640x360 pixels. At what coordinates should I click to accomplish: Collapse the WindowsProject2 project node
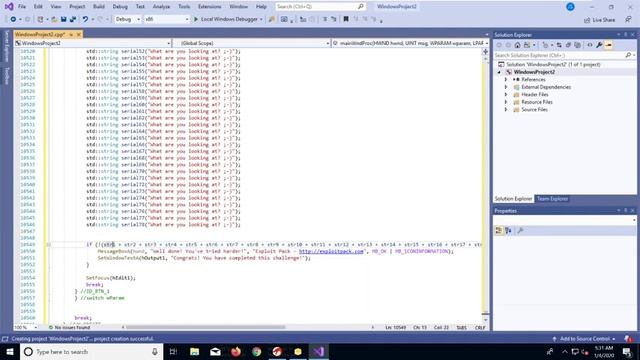tap(499, 72)
